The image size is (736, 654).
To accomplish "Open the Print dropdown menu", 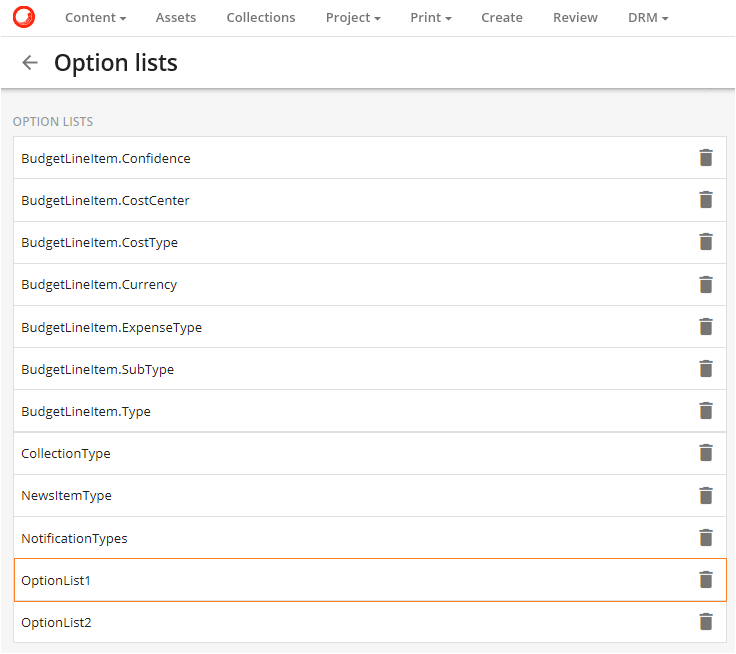I will pos(431,18).
